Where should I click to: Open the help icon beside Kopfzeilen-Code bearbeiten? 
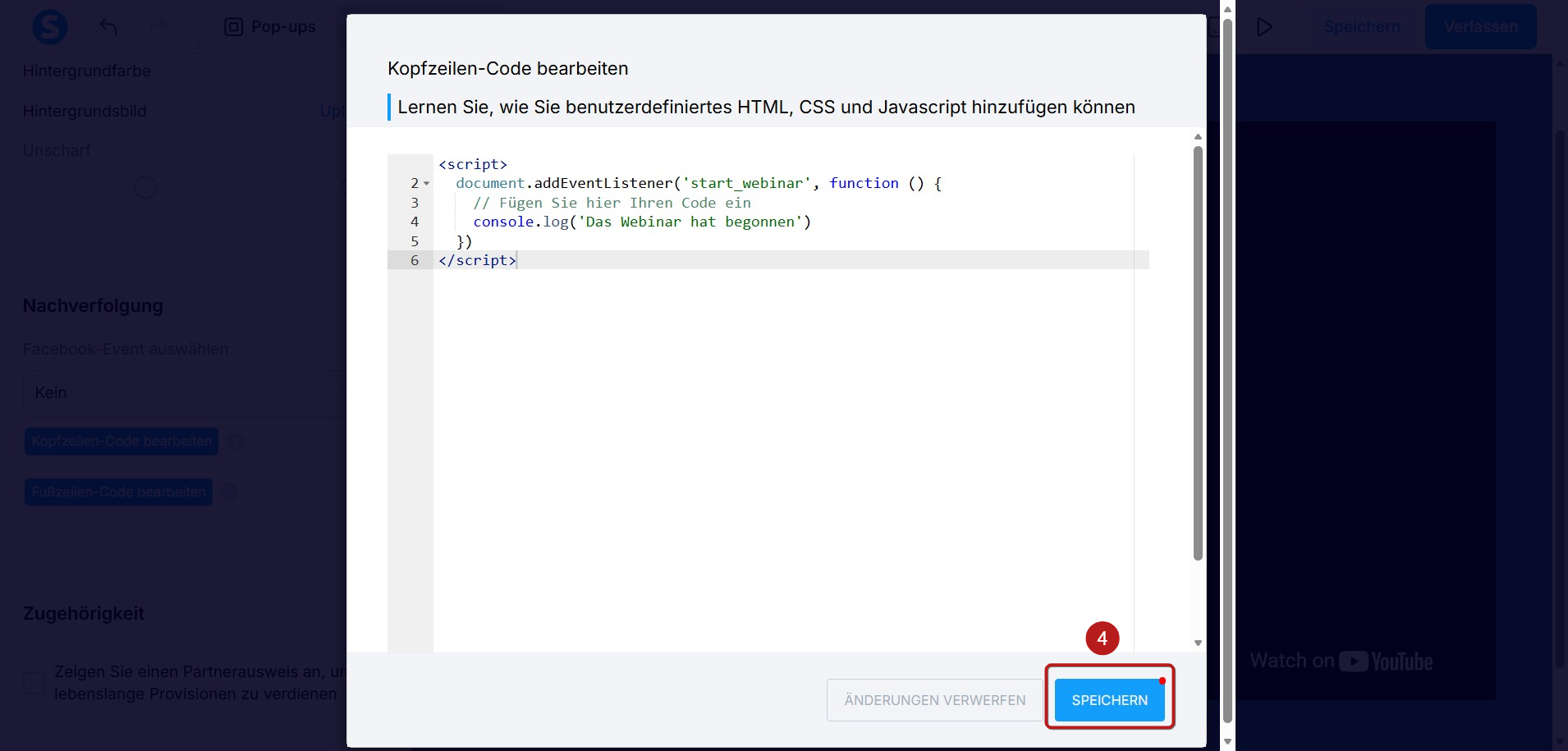235,442
